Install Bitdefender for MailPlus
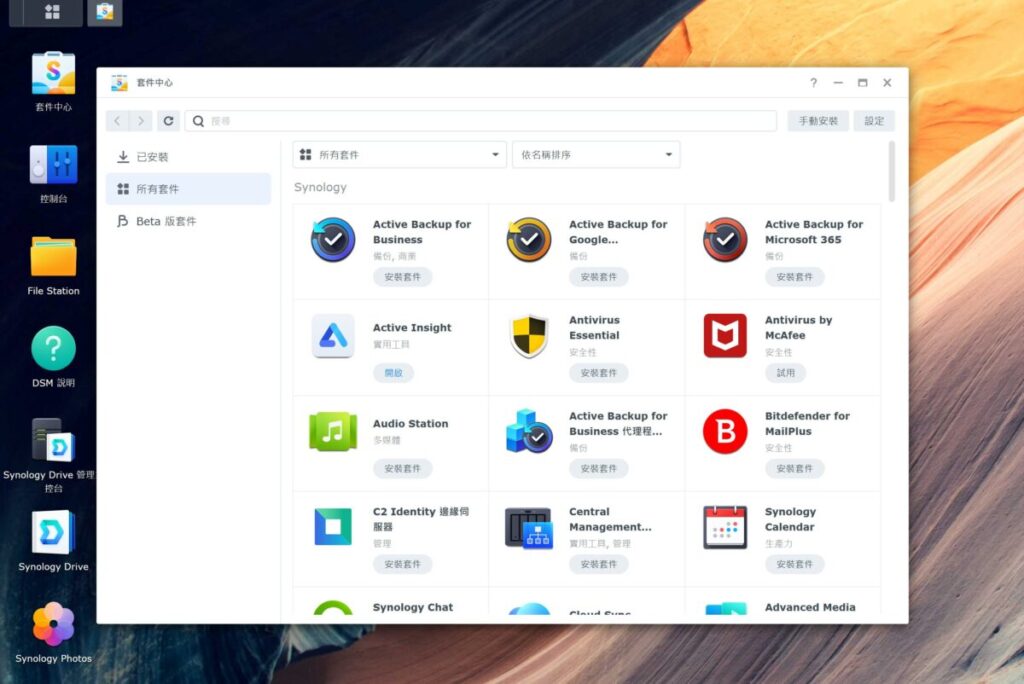The image size is (1024, 684). [794, 468]
